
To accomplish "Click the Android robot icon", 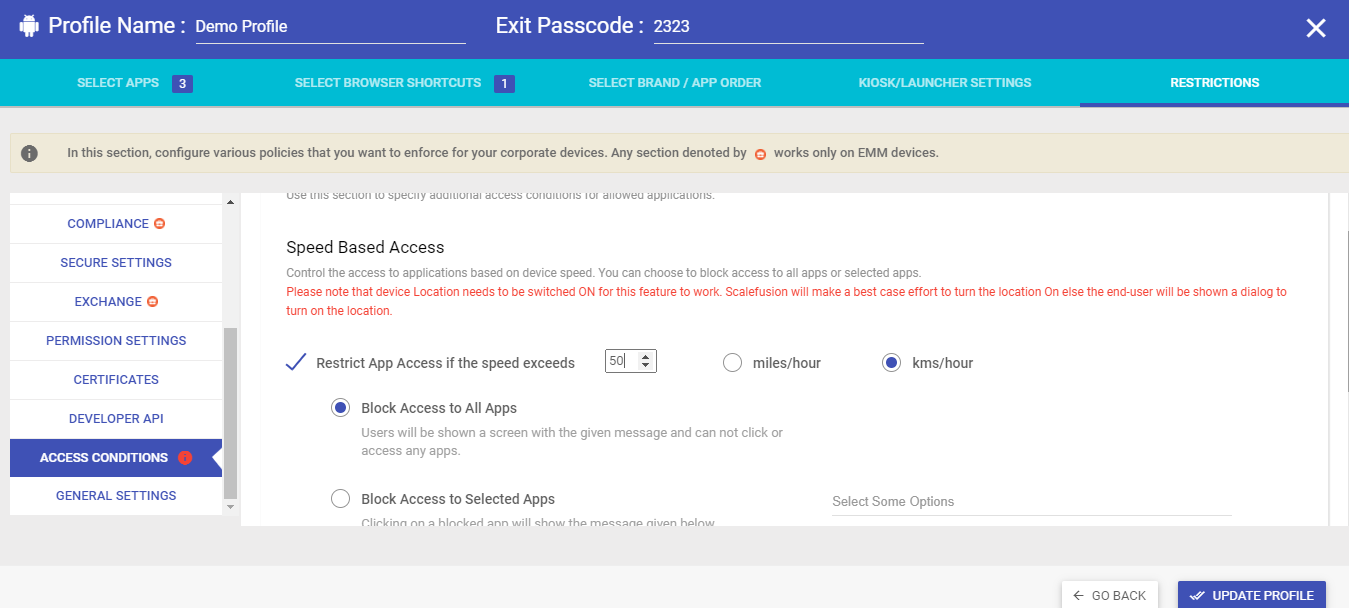I will click(x=29, y=26).
